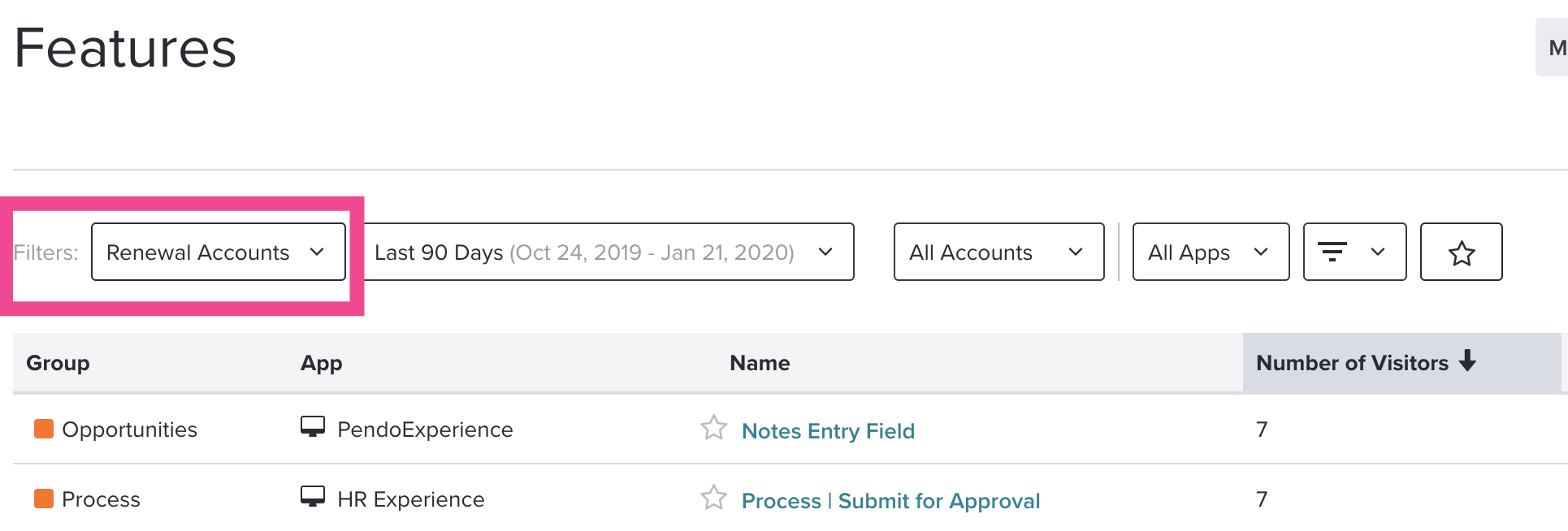This screenshot has height=531, width=1568.
Task: Star the Process Submit for Approval feature
Action: click(713, 498)
